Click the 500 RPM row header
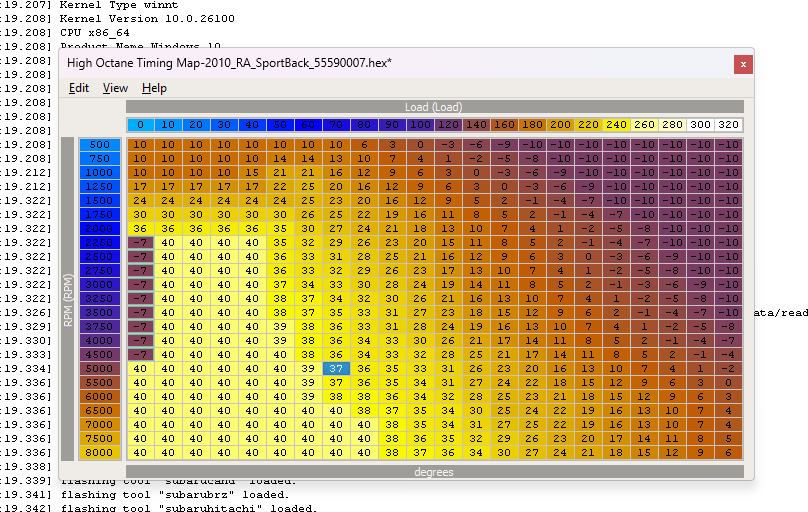Viewport: 808px width, 512px height. coord(100,145)
